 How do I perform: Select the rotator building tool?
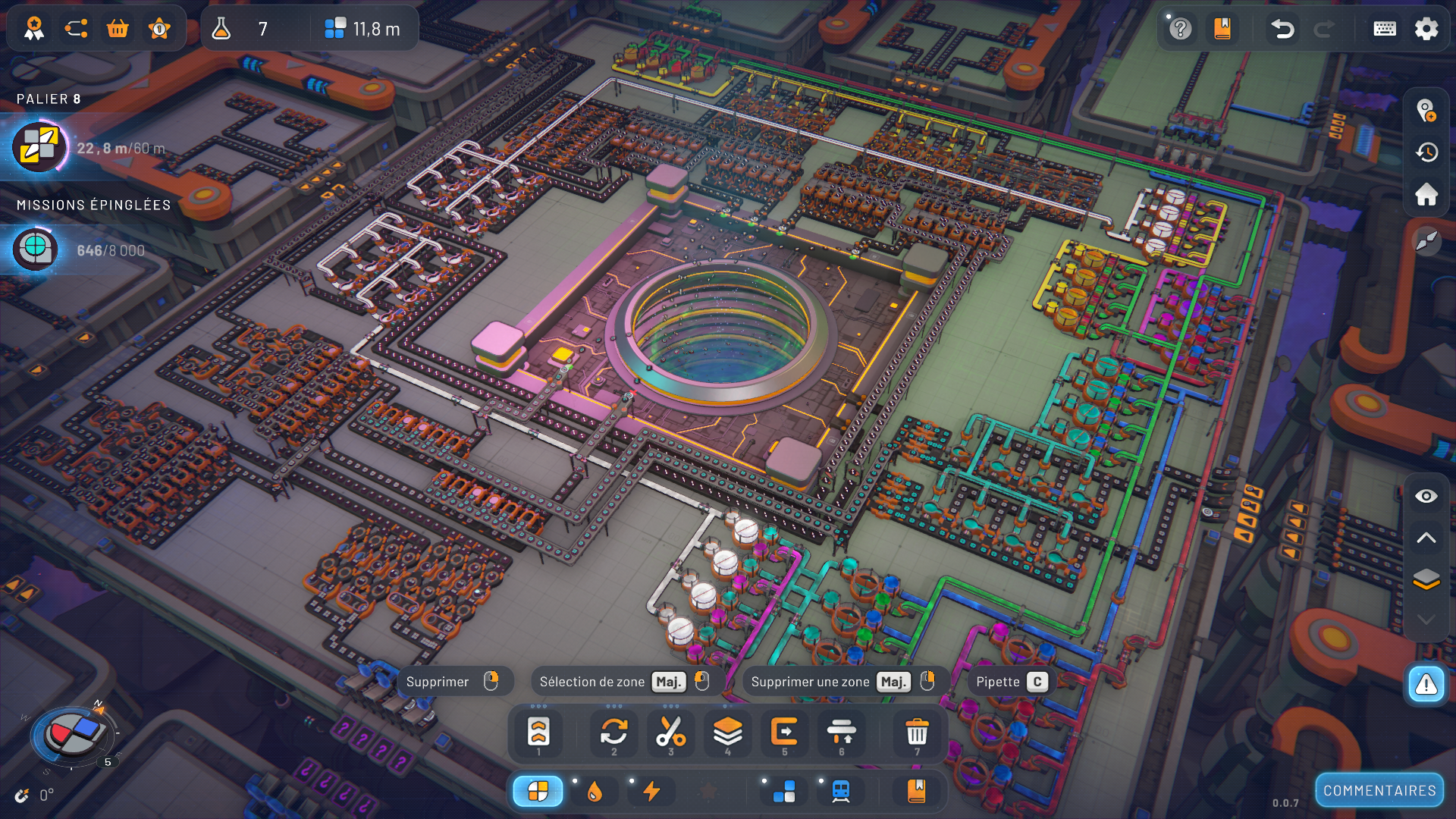pos(614,733)
